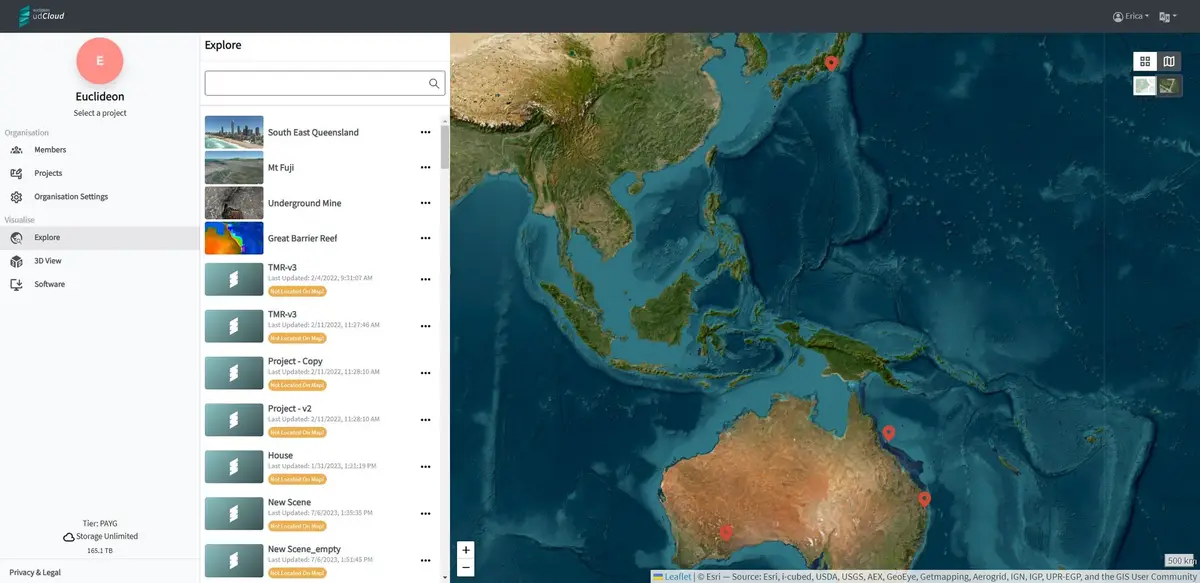Click the Storage Unlimited cloud icon
The height and width of the screenshot is (583, 1200).
click(69, 537)
